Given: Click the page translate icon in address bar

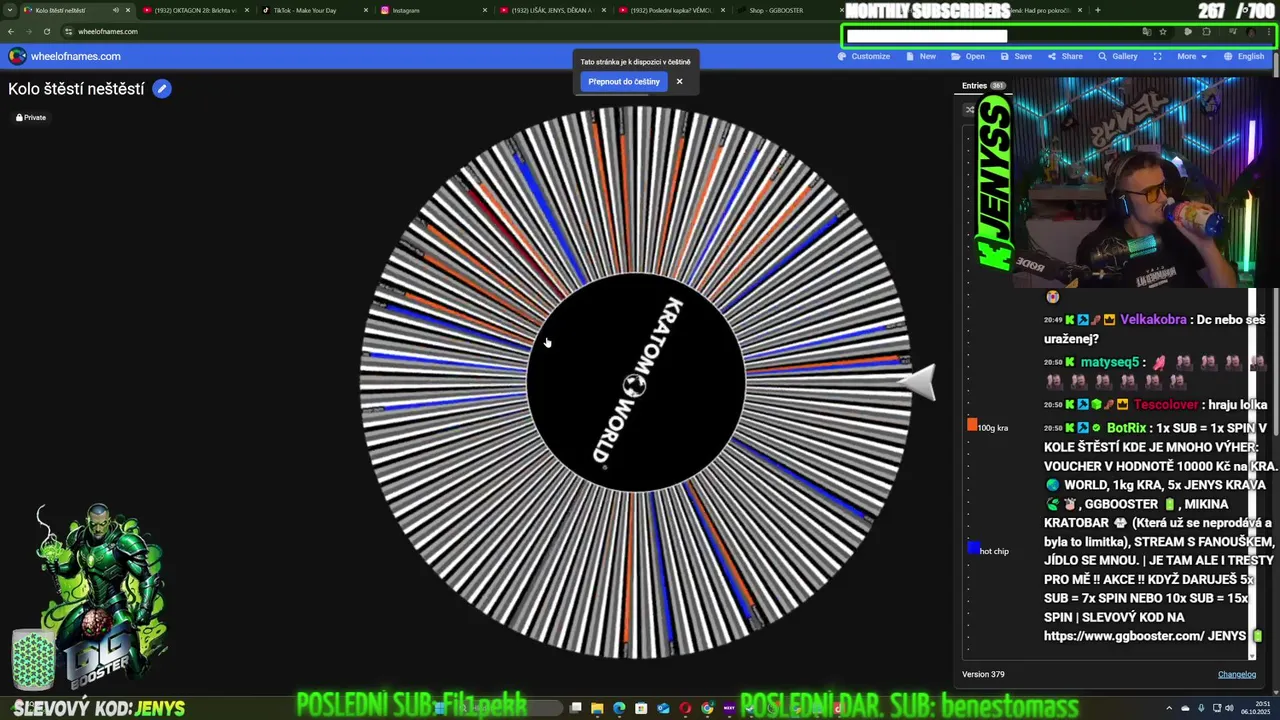Looking at the screenshot, I should coord(1146,31).
